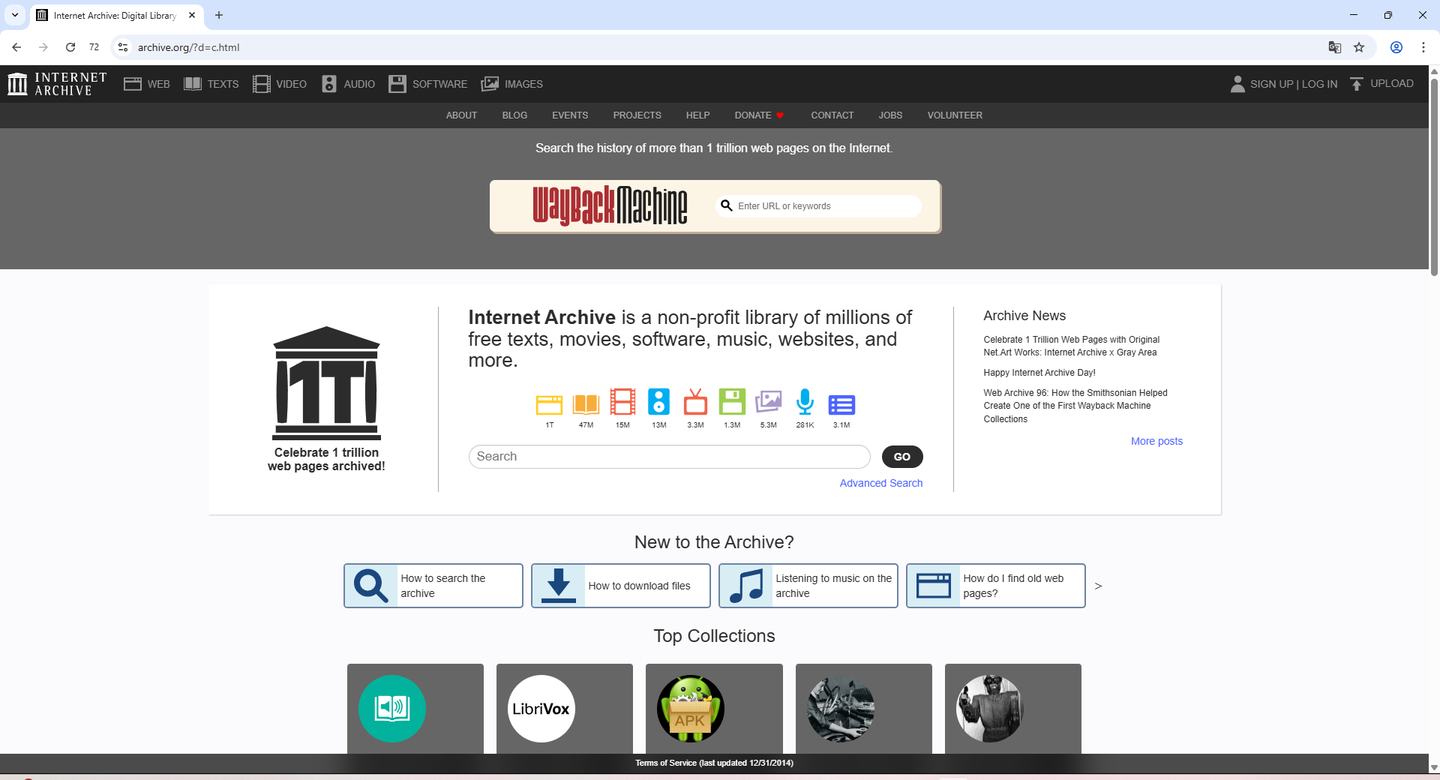Open the Blog menu item
This screenshot has height=780, width=1440.
[514, 115]
